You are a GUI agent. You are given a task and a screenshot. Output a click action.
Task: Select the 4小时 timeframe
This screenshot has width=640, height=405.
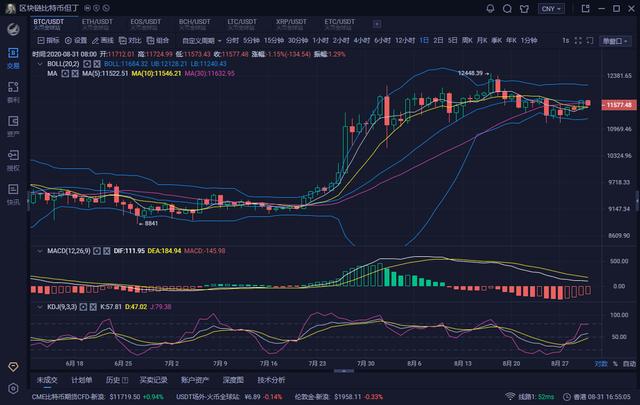(x=362, y=40)
